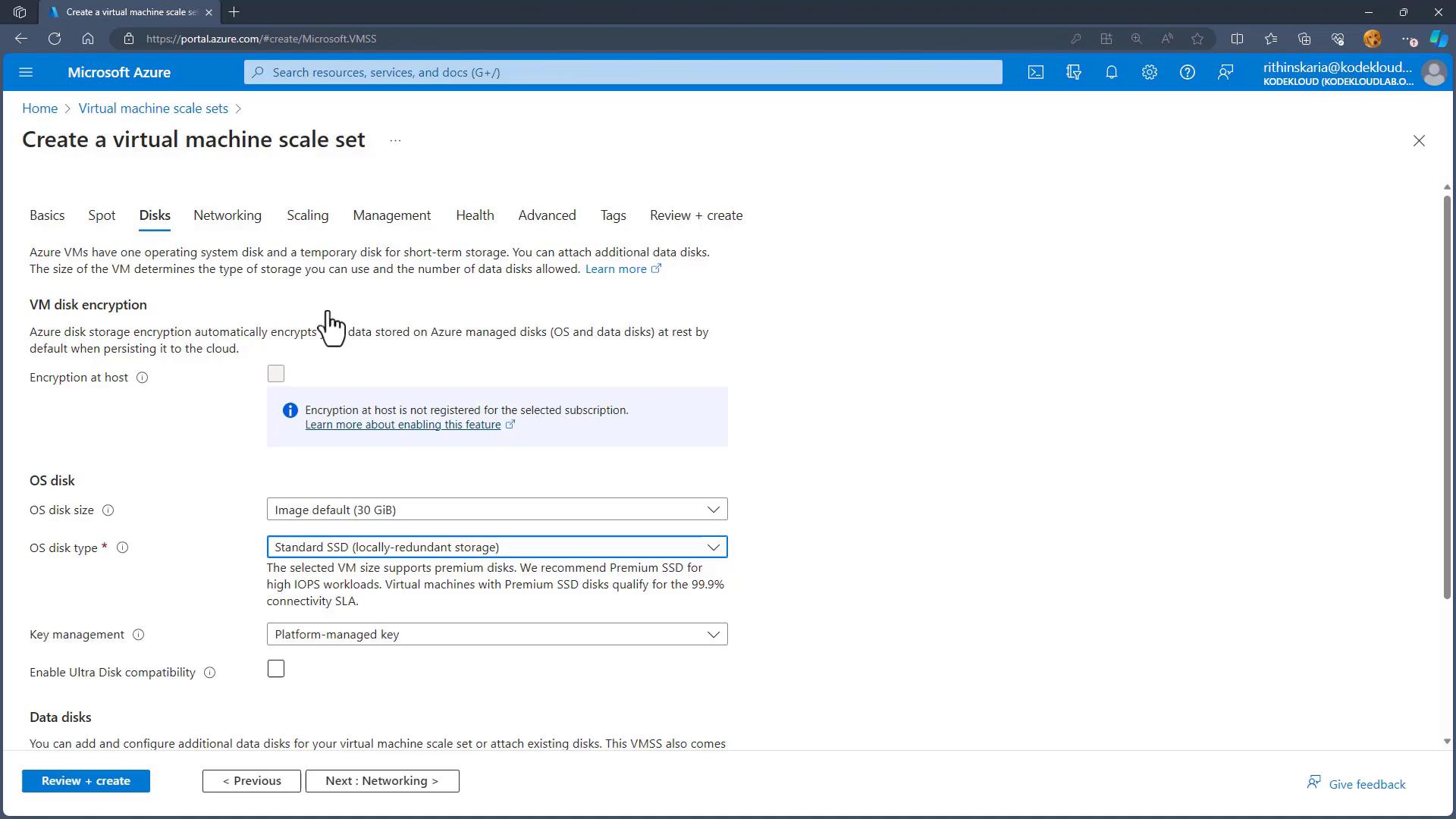Click Next : Networking button
The image size is (1456, 819).
tap(382, 781)
